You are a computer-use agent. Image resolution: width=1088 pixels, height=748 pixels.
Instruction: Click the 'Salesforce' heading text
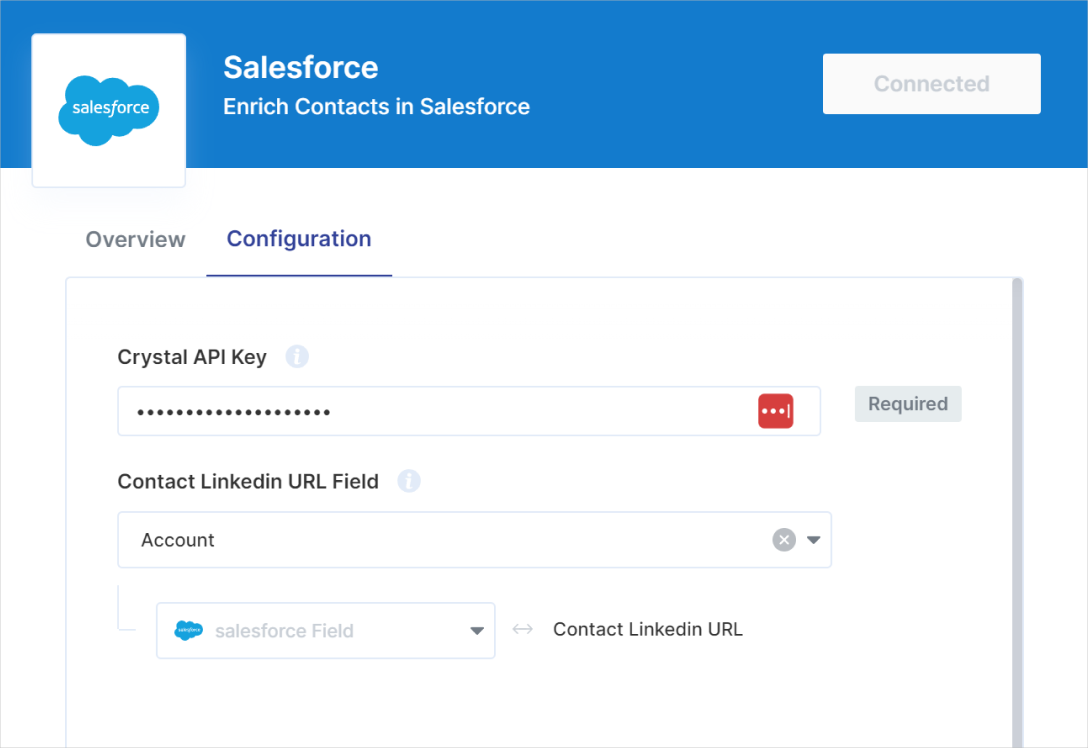tap(300, 67)
